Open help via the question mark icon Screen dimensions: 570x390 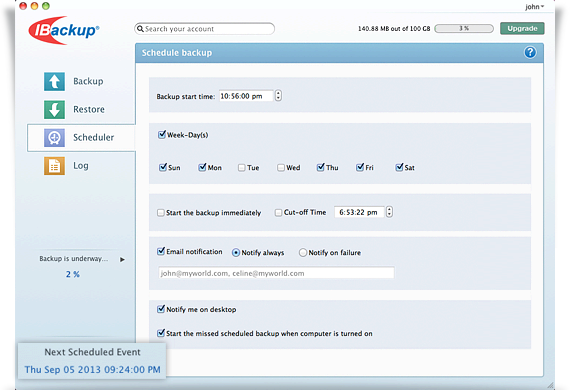click(x=530, y=53)
